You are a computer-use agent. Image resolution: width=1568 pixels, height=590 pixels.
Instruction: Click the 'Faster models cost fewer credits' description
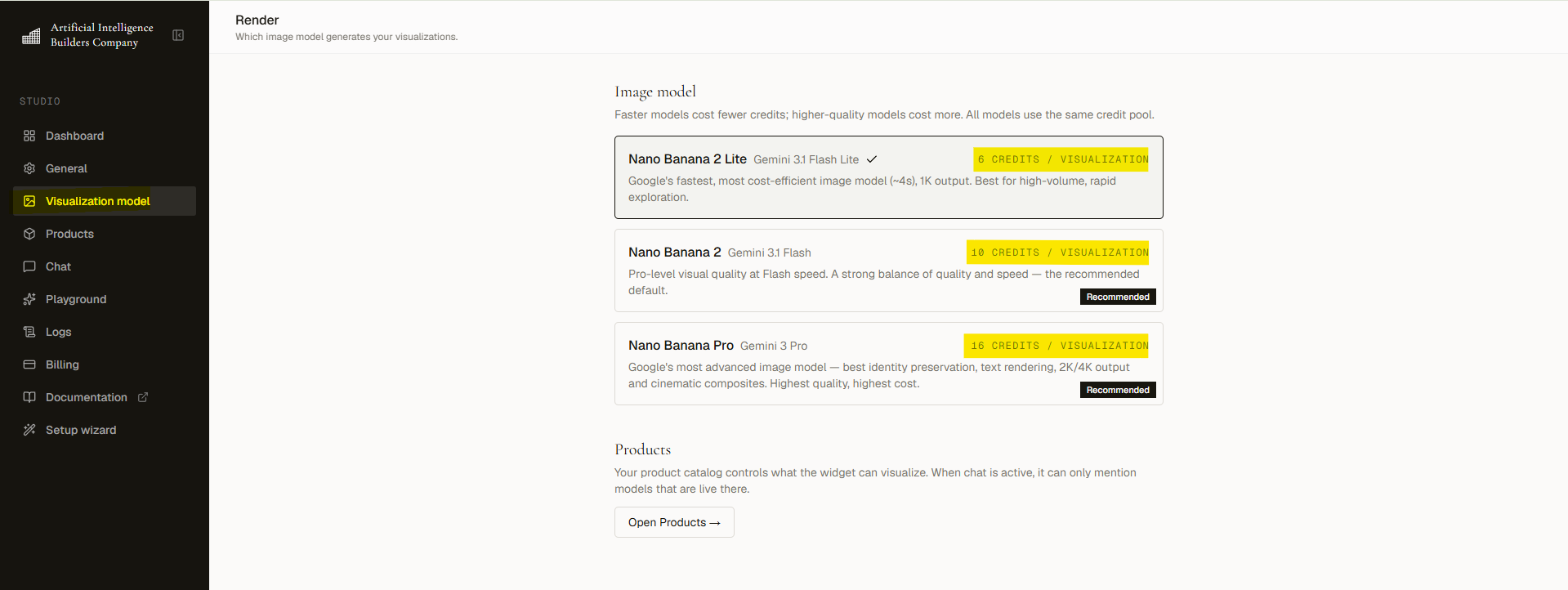pos(884,114)
